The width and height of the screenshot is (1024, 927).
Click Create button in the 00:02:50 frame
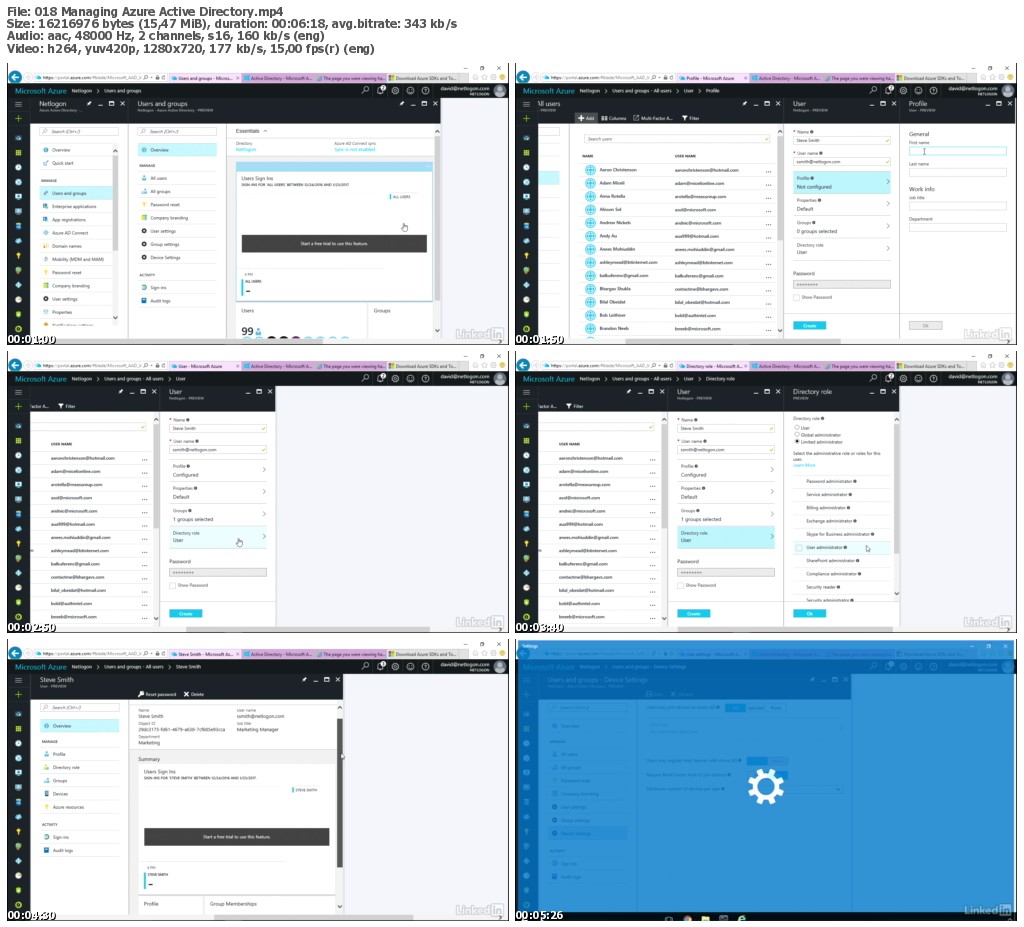tap(185, 613)
